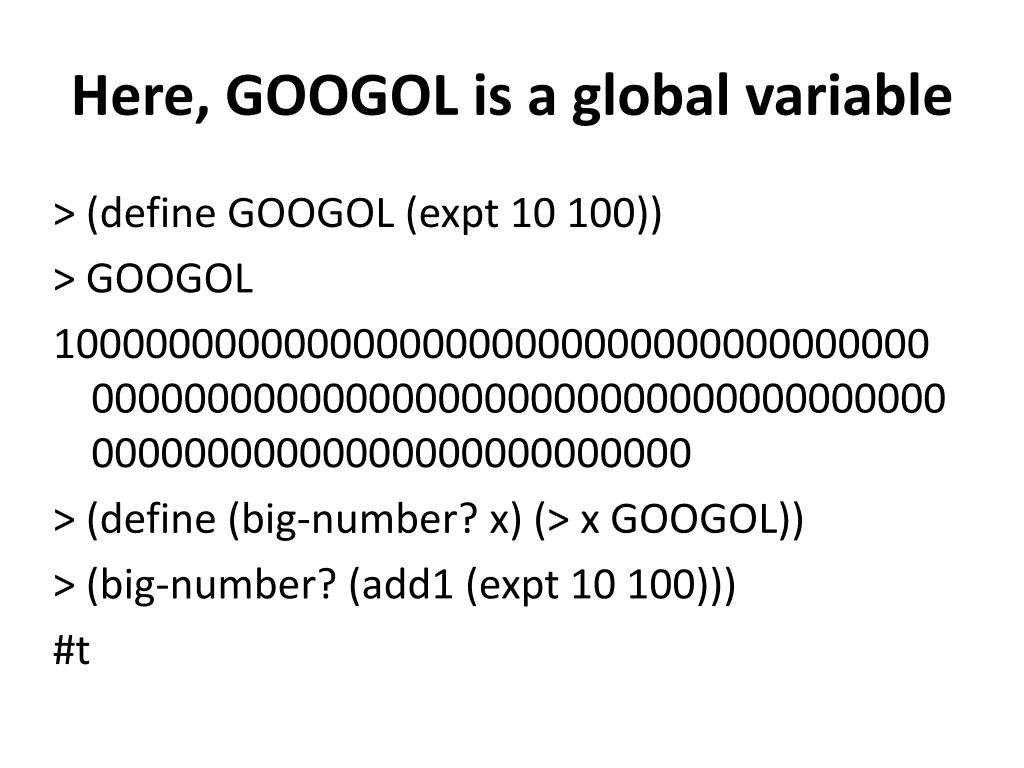Screen dimensions: 1024x768
Task: Click the prompt symbol before define GOOGOL
Action: (x=64, y=215)
